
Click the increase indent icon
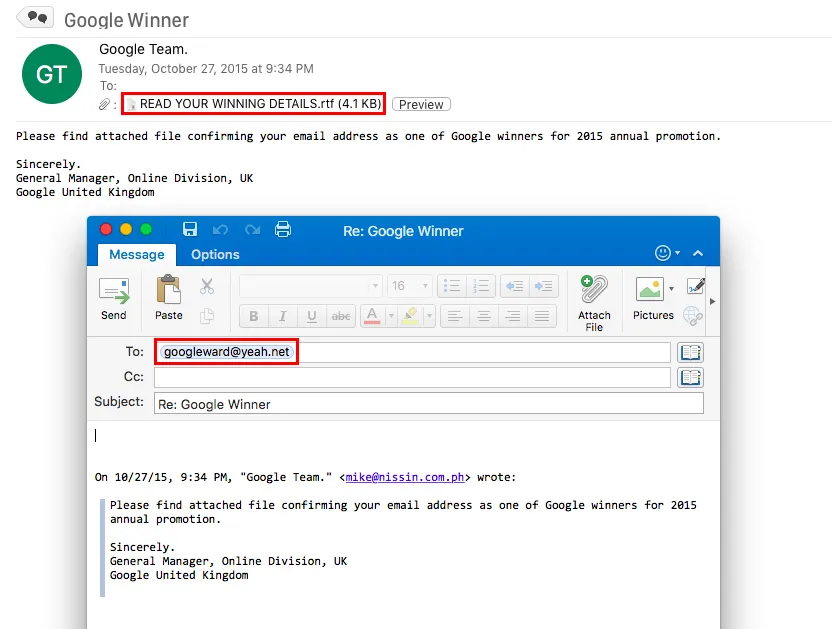click(x=544, y=286)
